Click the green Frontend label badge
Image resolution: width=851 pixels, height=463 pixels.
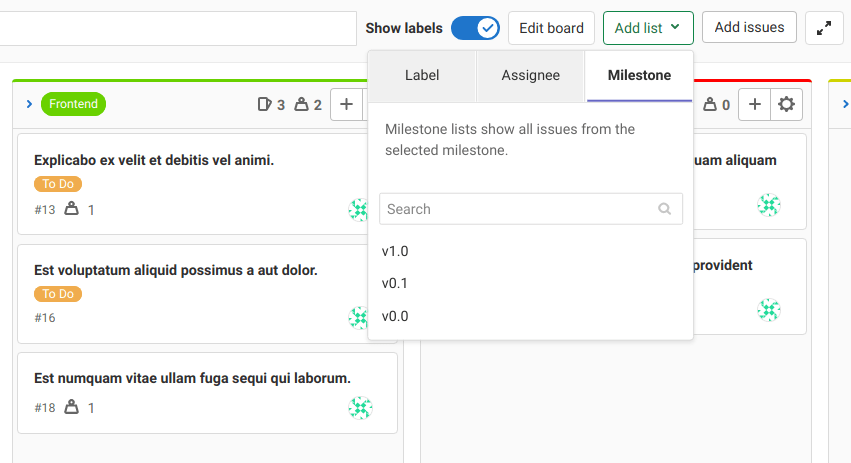coord(73,104)
